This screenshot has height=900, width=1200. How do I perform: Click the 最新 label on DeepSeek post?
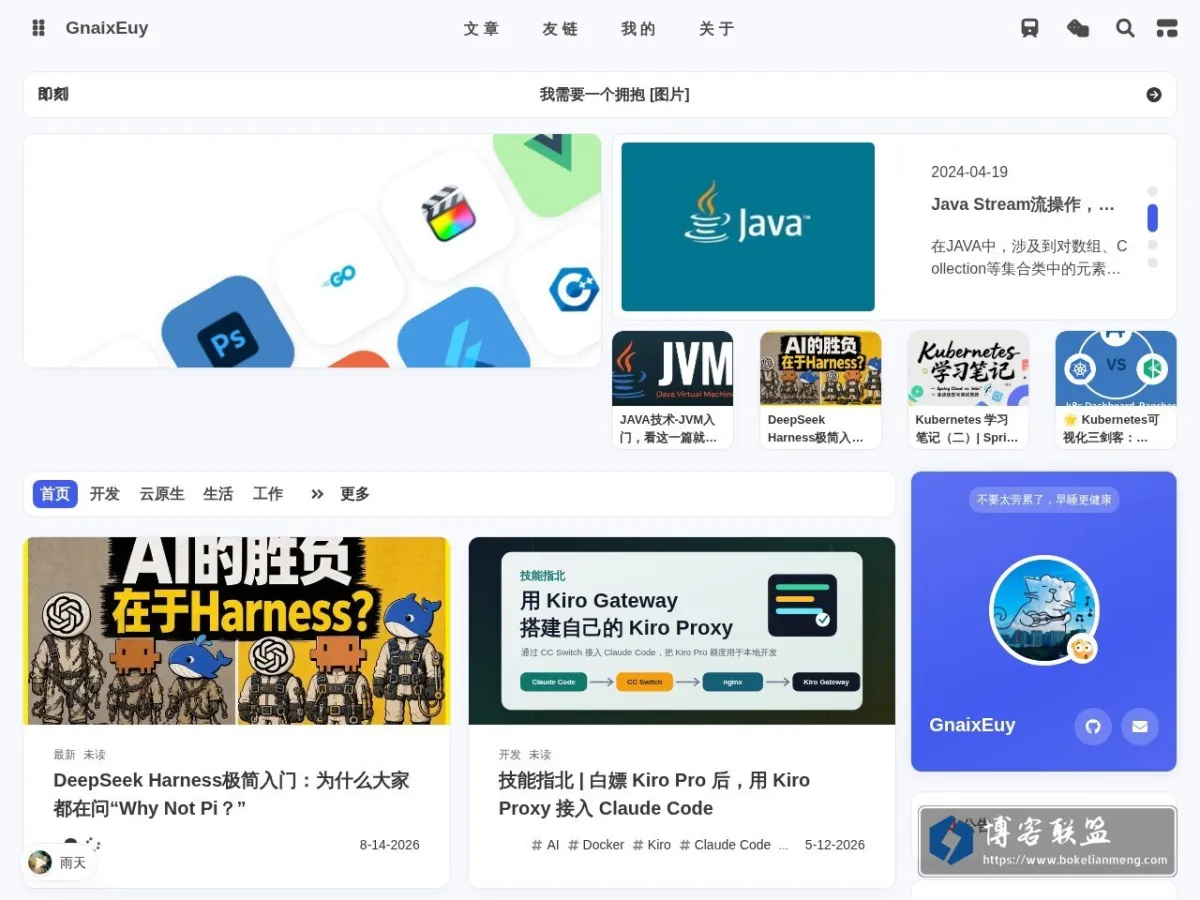64,755
